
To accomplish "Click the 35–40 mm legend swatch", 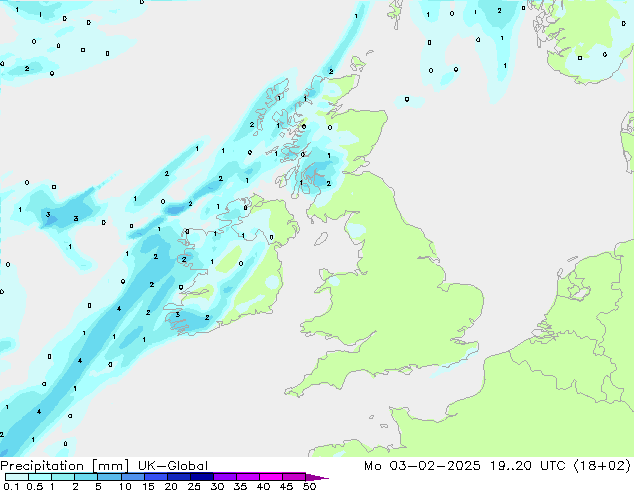I will click(248, 477).
